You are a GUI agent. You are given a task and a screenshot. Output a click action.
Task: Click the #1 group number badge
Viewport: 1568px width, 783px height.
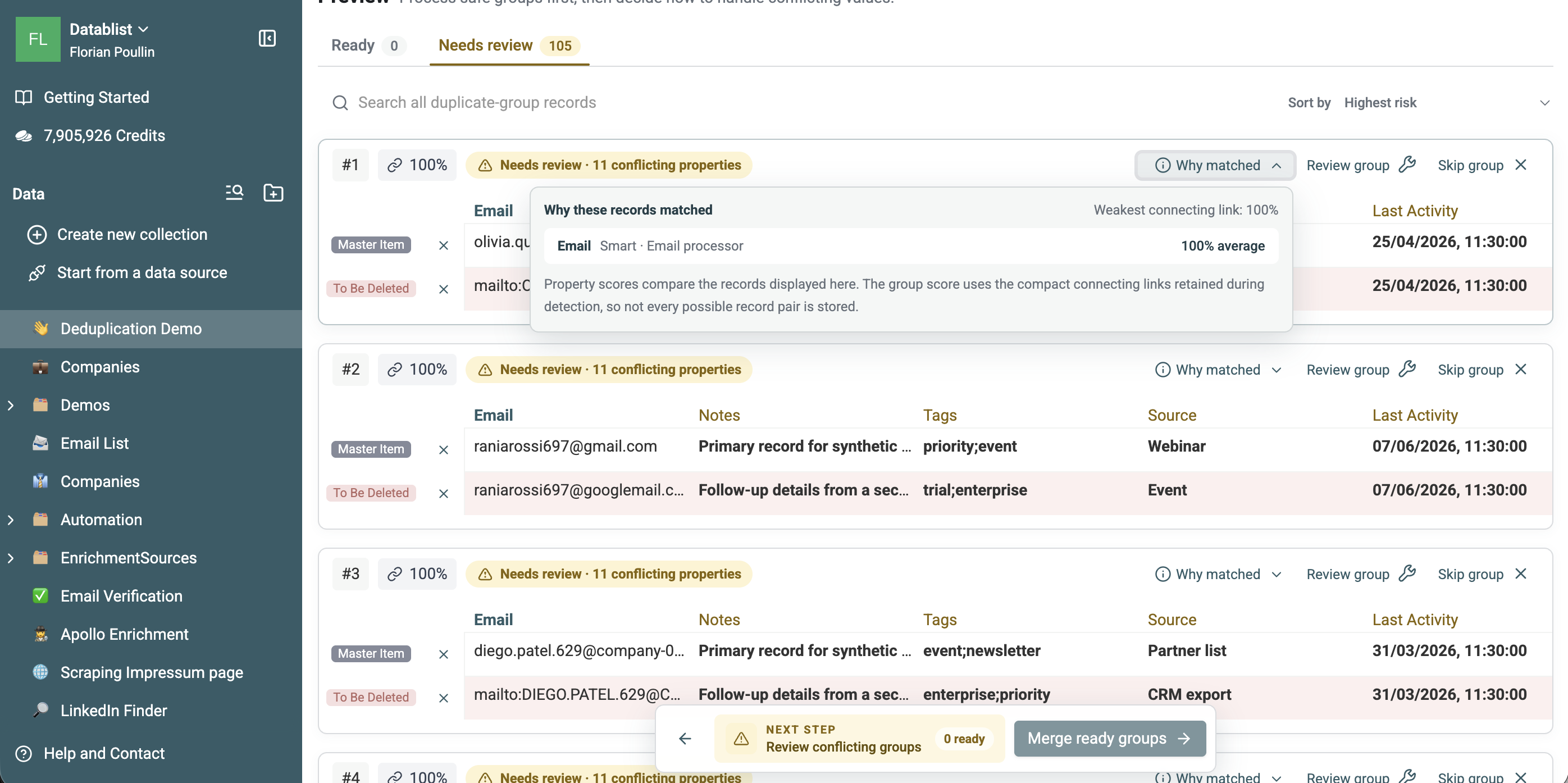tap(350, 166)
